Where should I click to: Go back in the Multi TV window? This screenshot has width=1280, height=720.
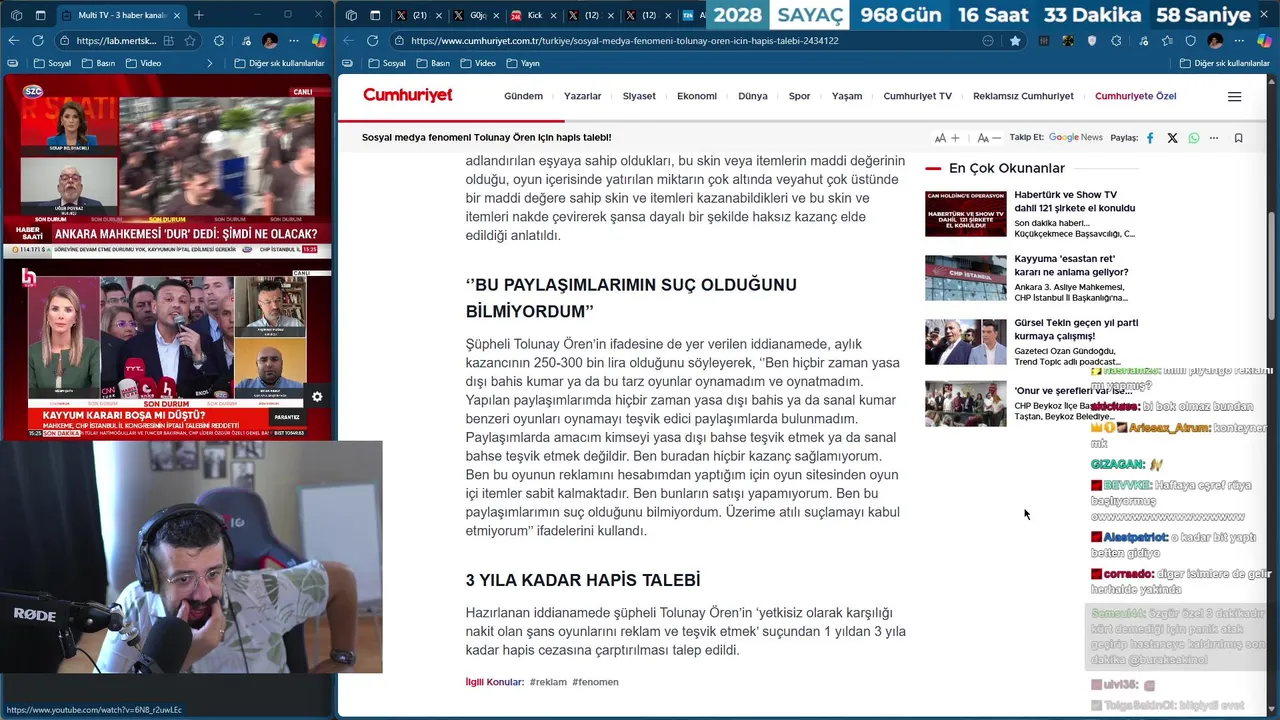pyautogui.click(x=13, y=41)
